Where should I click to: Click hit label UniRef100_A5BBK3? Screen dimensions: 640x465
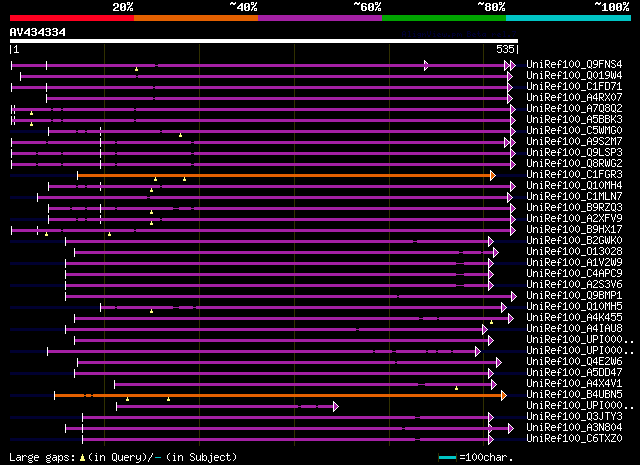(x=574, y=120)
